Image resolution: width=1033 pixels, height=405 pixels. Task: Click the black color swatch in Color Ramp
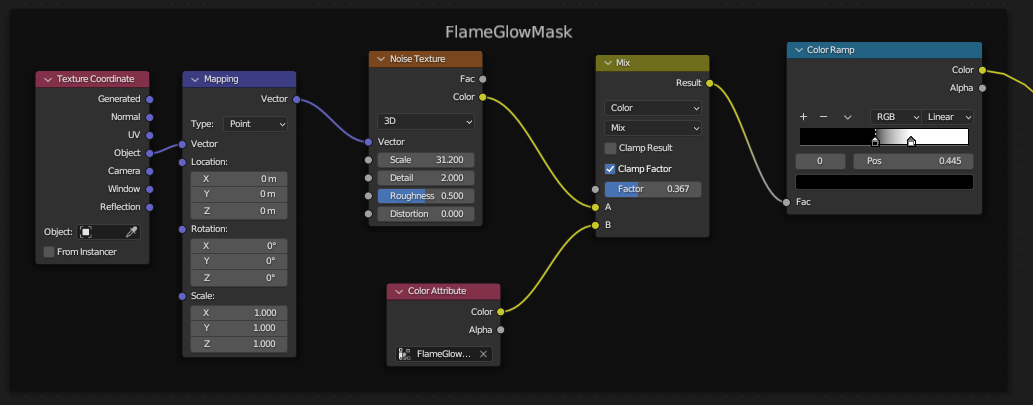coord(884,182)
